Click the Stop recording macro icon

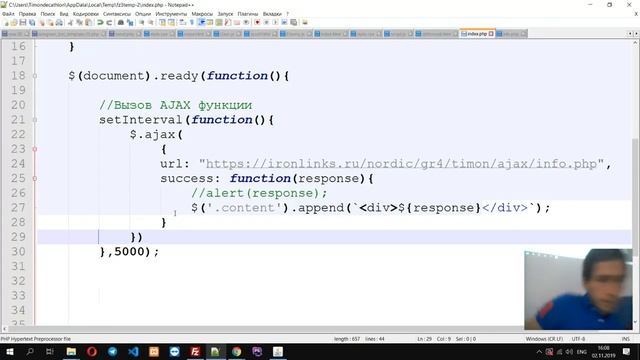coord(266,22)
